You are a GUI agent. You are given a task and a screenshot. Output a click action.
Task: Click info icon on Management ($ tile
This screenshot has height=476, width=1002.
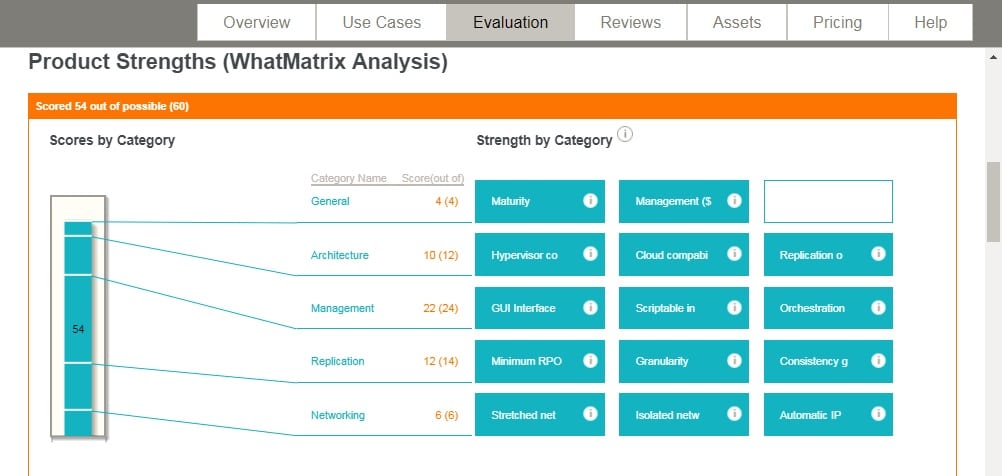[734, 201]
